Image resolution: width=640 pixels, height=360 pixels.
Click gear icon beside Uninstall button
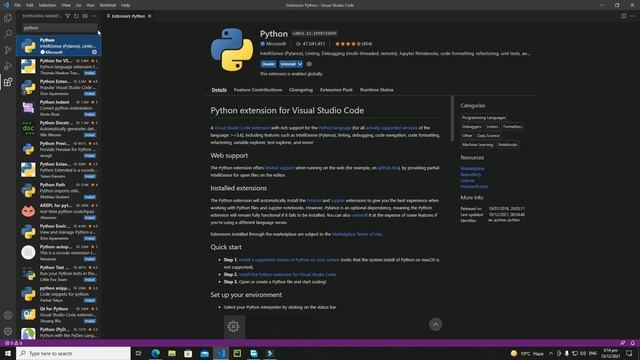[x=309, y=64]
